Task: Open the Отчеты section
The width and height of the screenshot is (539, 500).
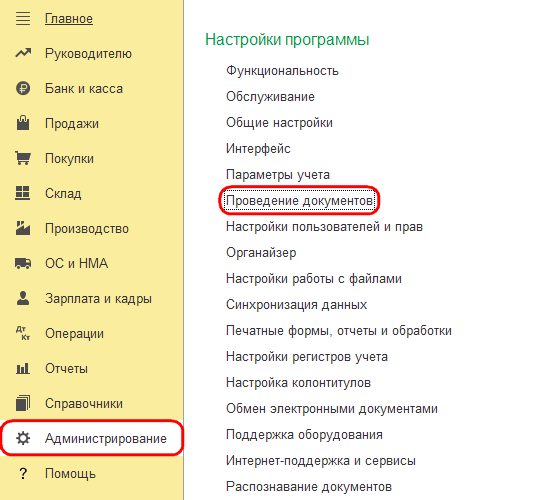Action: 66,369
